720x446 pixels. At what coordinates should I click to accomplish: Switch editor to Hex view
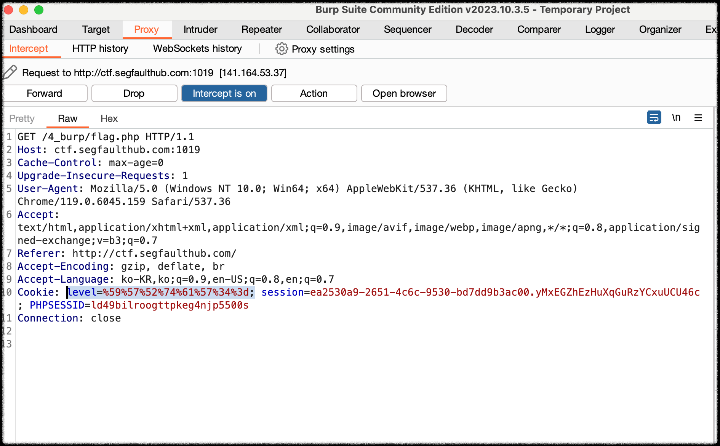tap(109, 119)
